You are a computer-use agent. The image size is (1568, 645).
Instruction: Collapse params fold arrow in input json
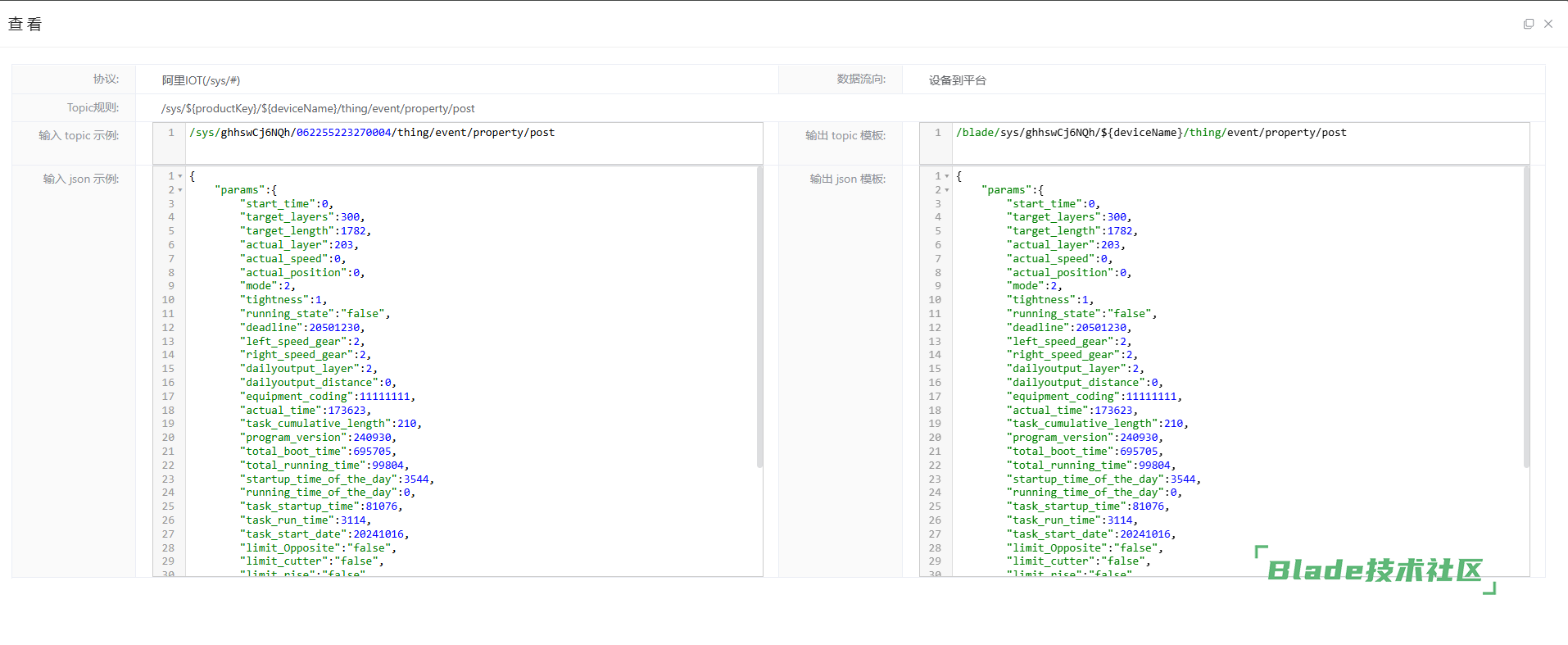click(x=180, y=190)
